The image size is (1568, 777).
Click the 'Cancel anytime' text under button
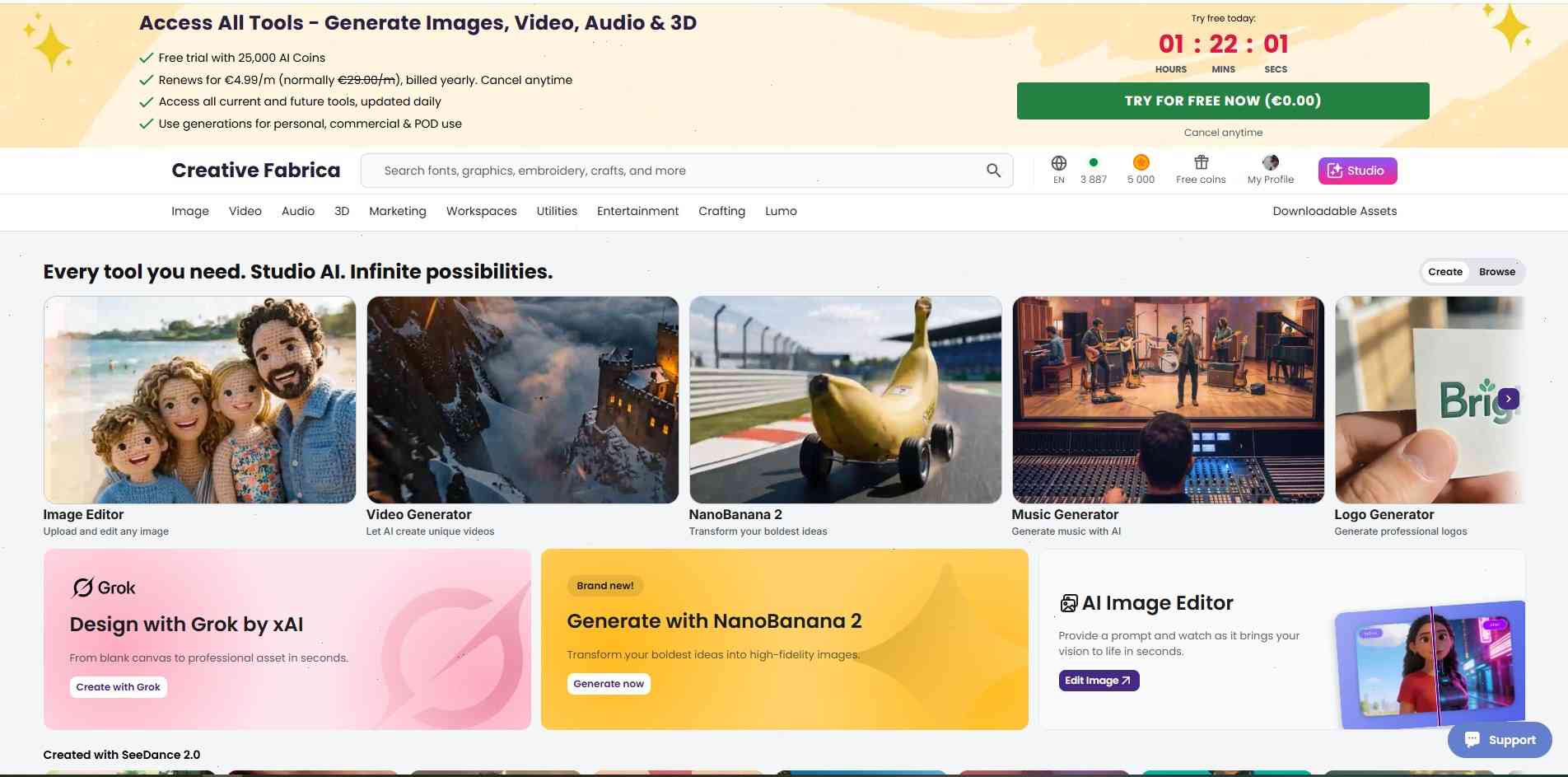[x=1223, y=133]
